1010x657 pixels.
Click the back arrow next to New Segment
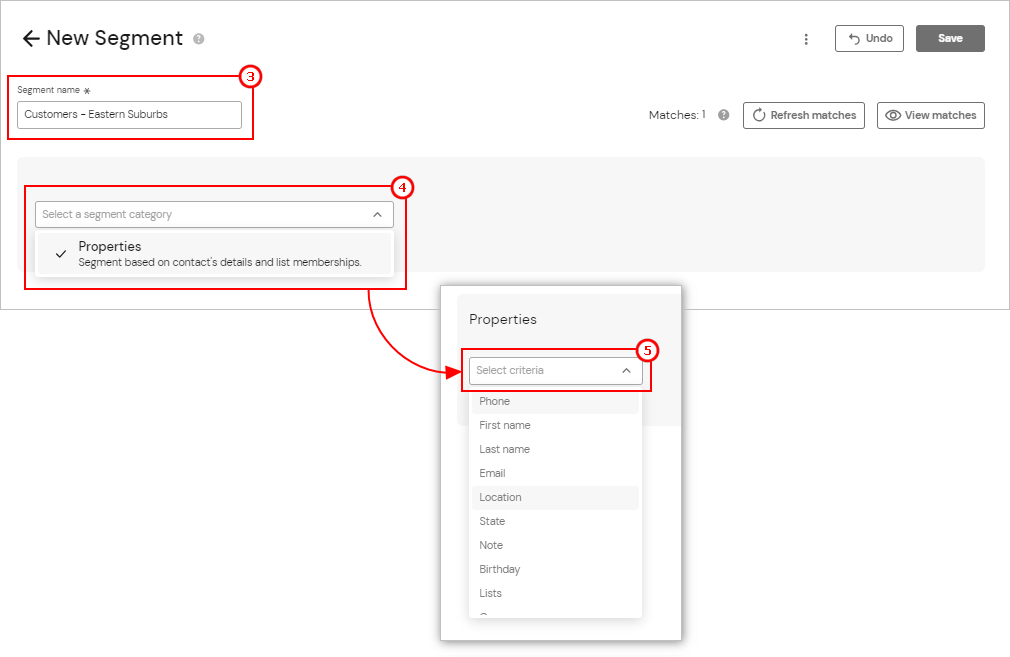tap(31, 38)
